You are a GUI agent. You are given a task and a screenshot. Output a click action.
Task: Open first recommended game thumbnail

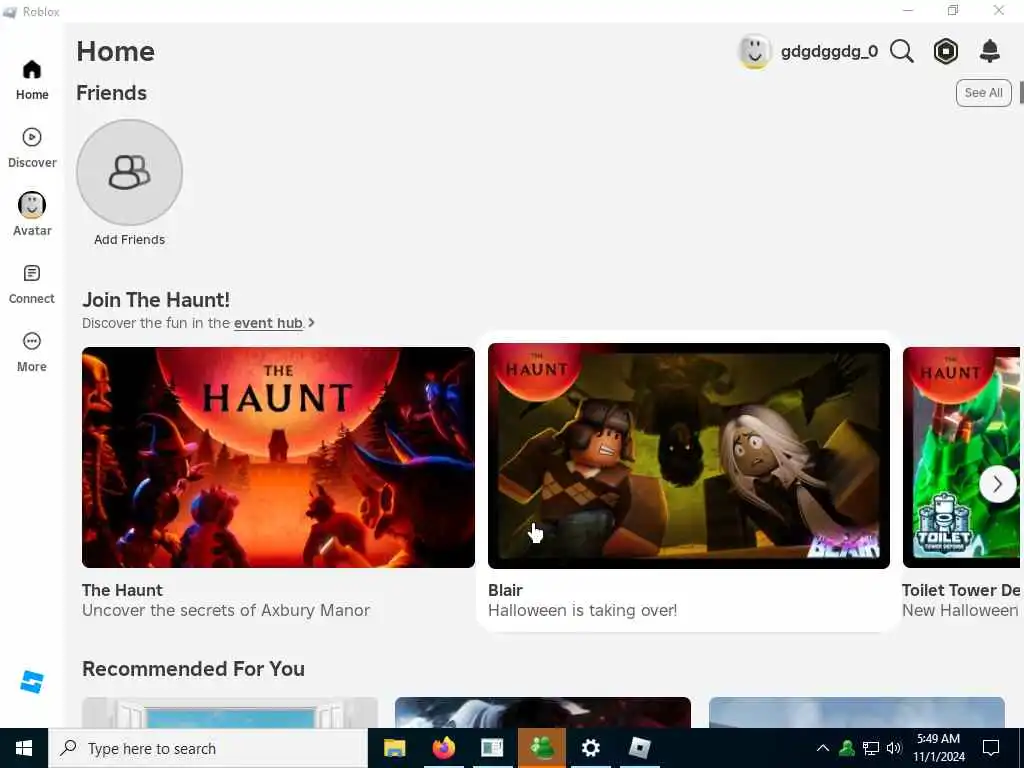click(230, 712)
